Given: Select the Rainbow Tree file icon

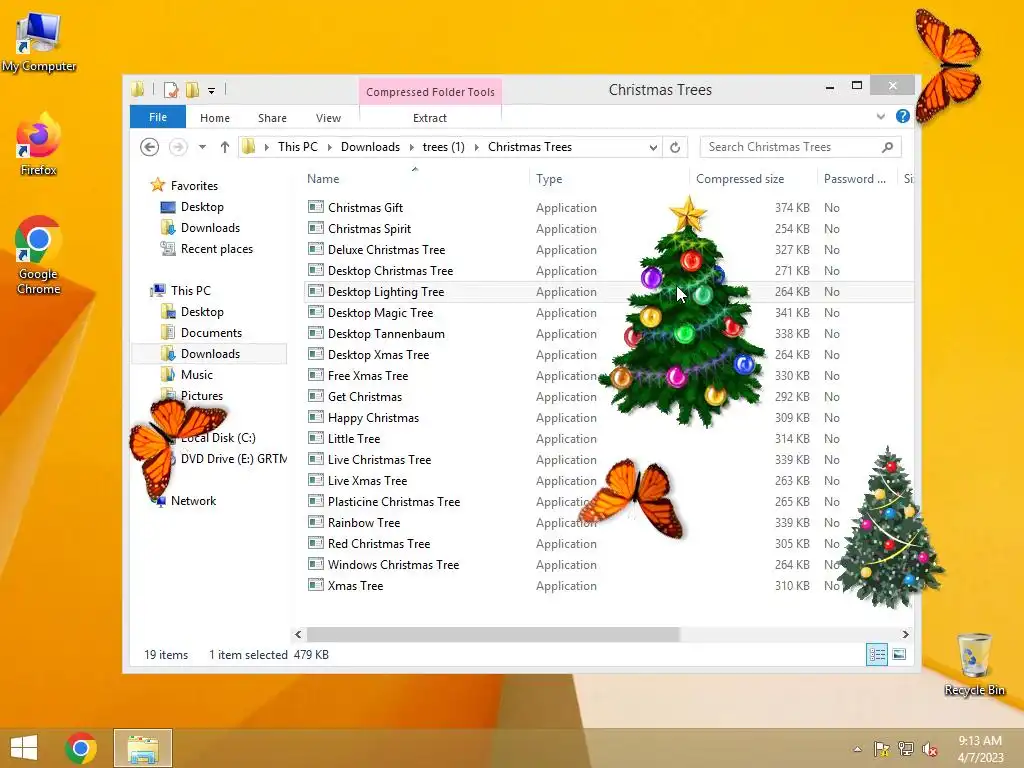Looking at the screenshot, I should pos(316,522).
